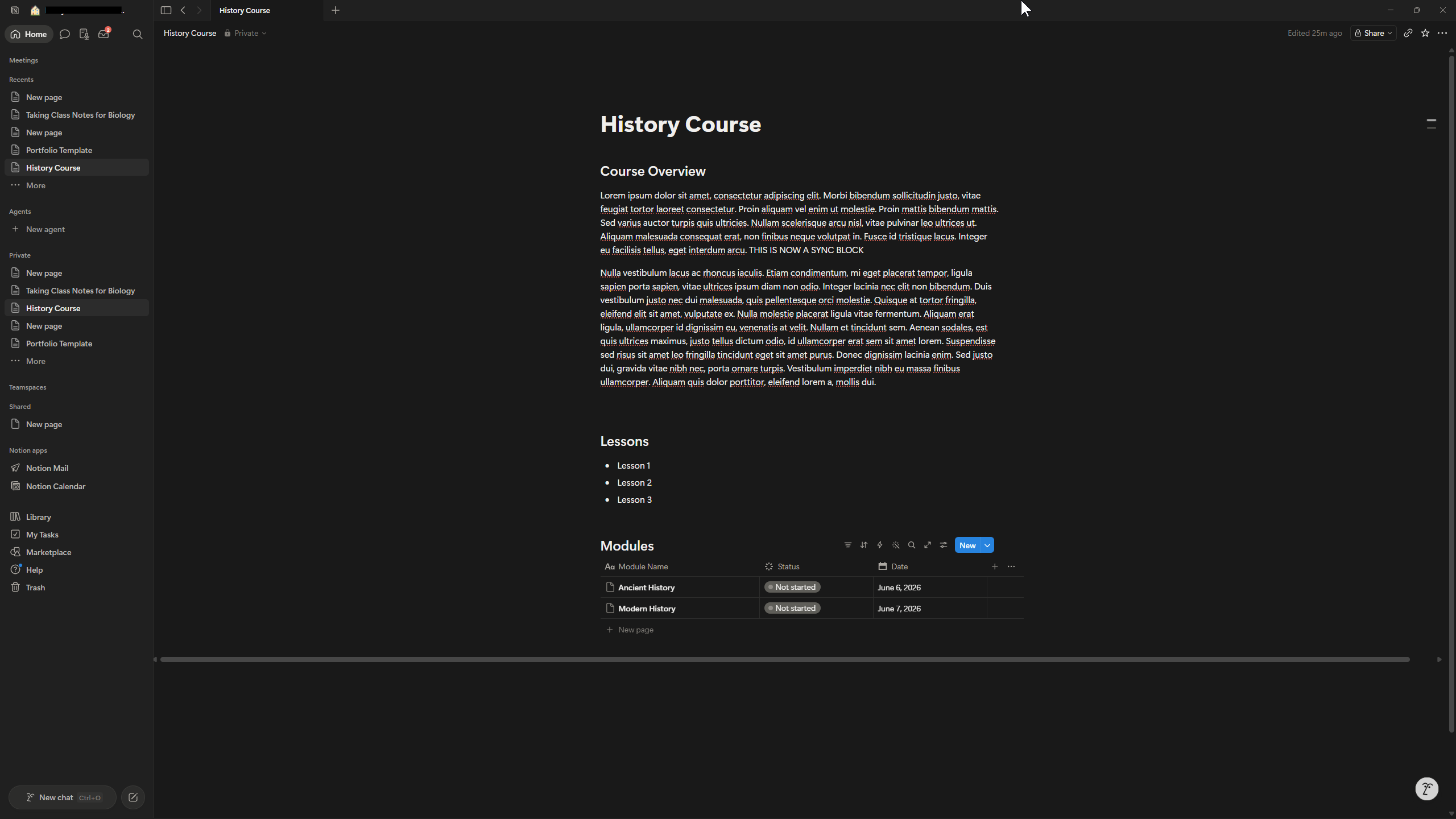Toggle the favorite star for this page
Viewport: 1456px width, 819px height.
(1425, 33)
